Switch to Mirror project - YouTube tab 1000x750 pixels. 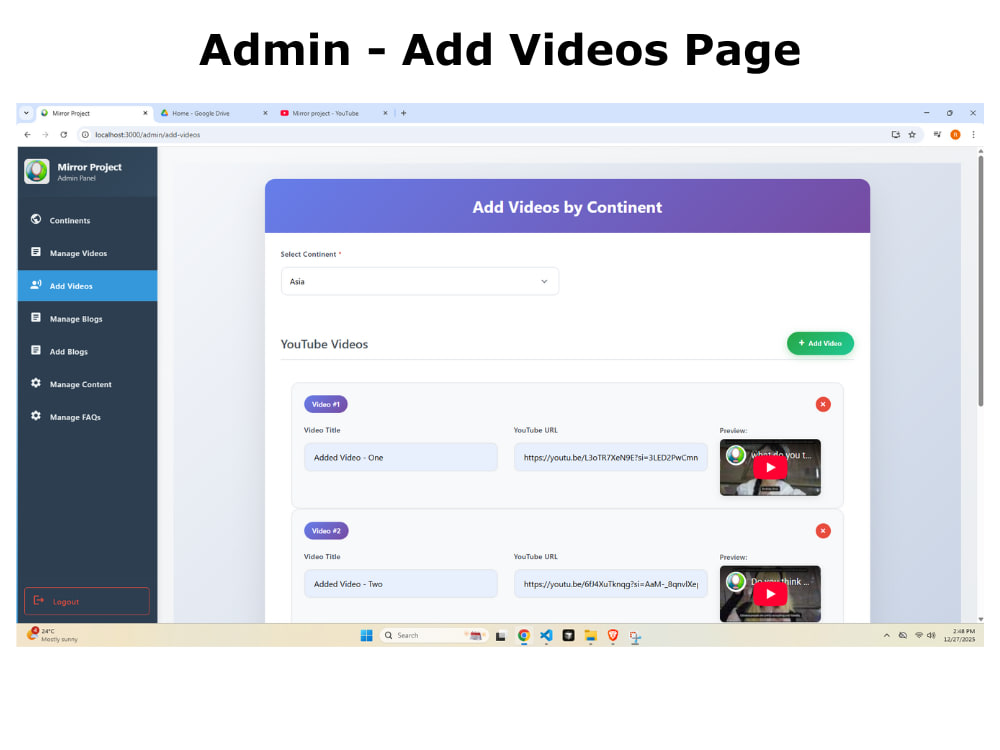(x=328, y=113)
